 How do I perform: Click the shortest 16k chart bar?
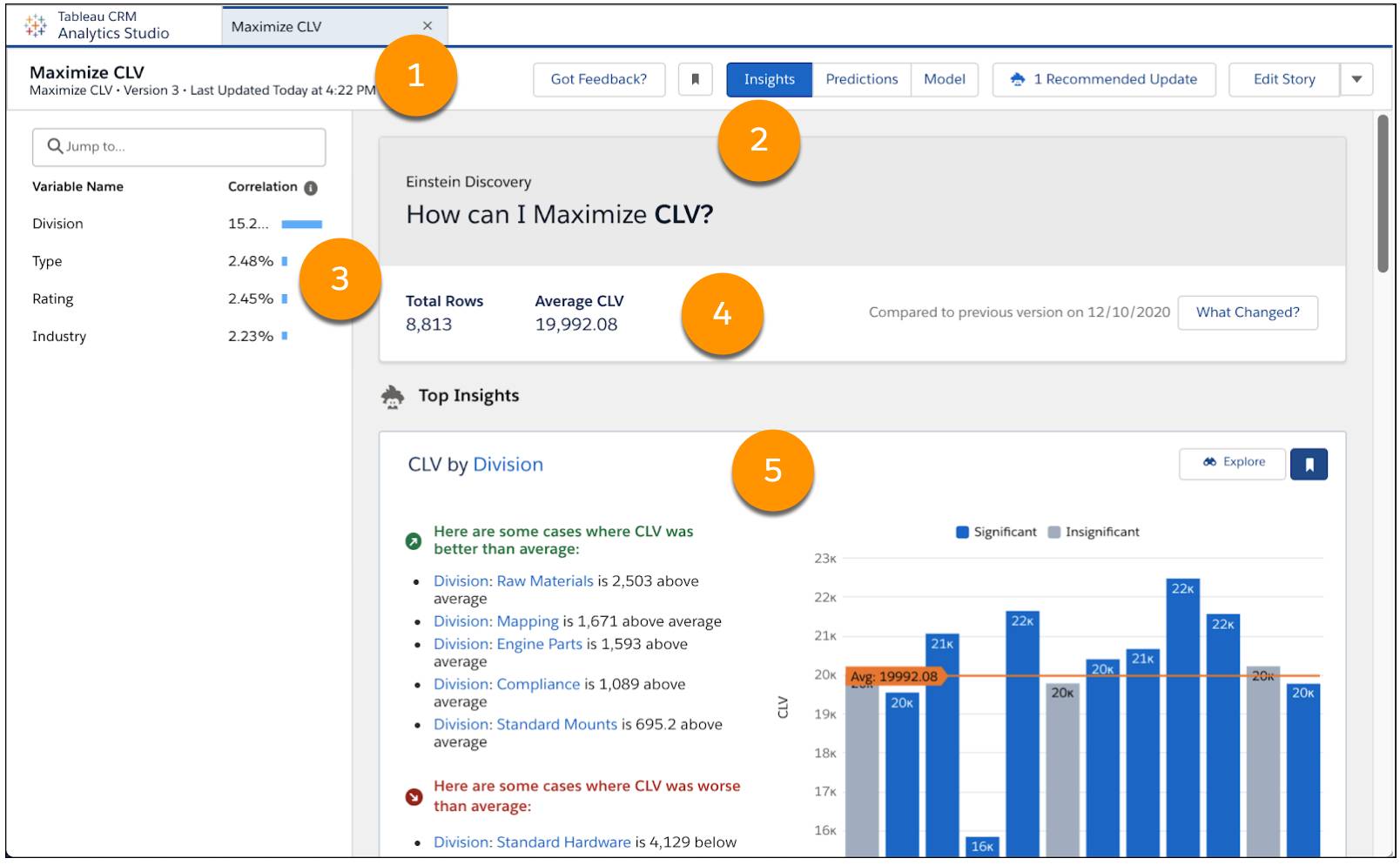[x=982, y=846]
